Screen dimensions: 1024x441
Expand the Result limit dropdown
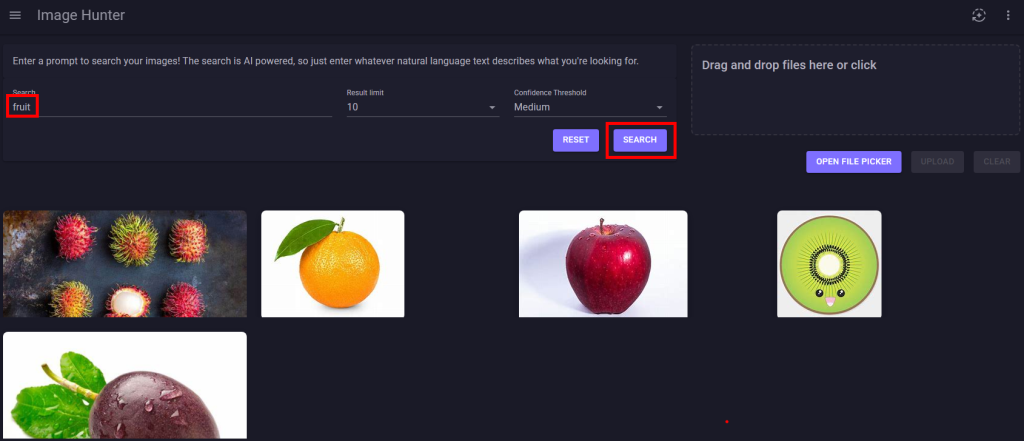pyautogui.click(x=423, y=106)
